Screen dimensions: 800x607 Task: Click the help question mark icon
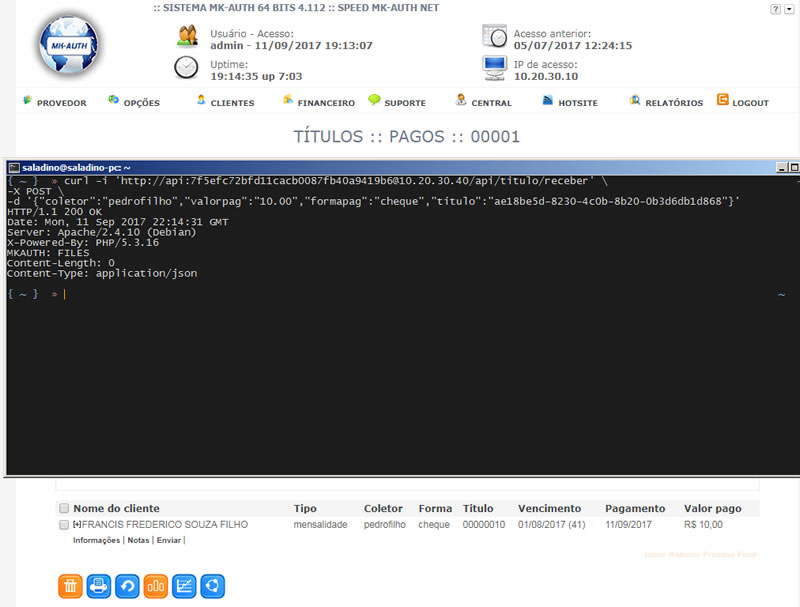click(x=775, y=8)
